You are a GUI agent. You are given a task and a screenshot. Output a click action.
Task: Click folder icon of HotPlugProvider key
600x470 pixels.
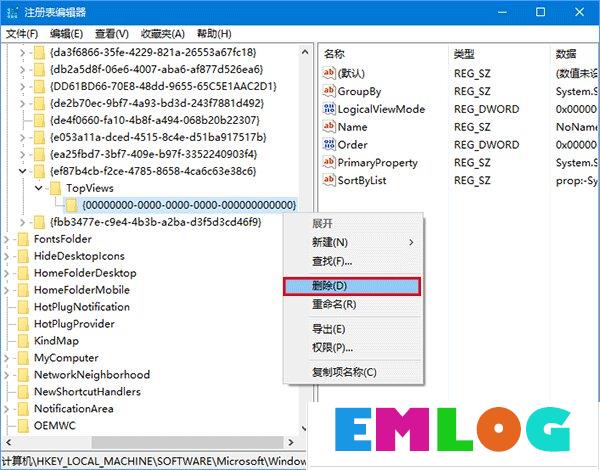click(23, 324)
